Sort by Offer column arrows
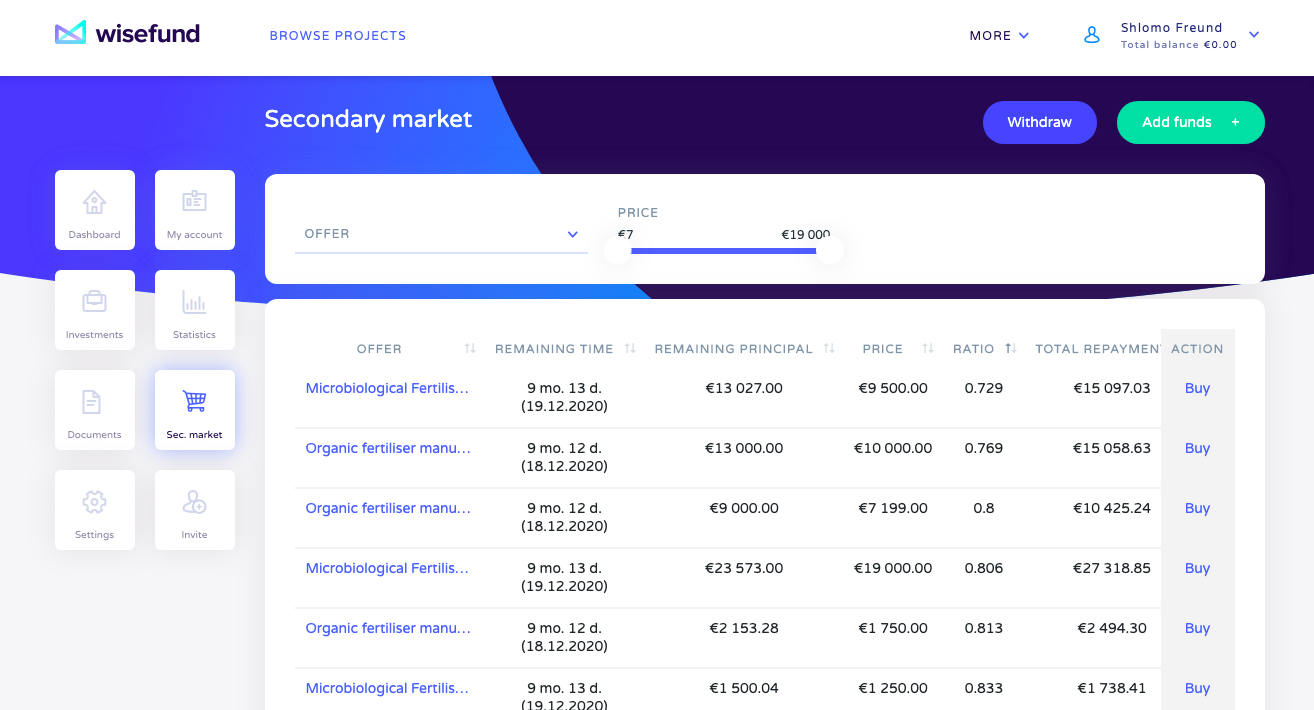The width and height of the screenshot is (1314, 710). [470, 349]
